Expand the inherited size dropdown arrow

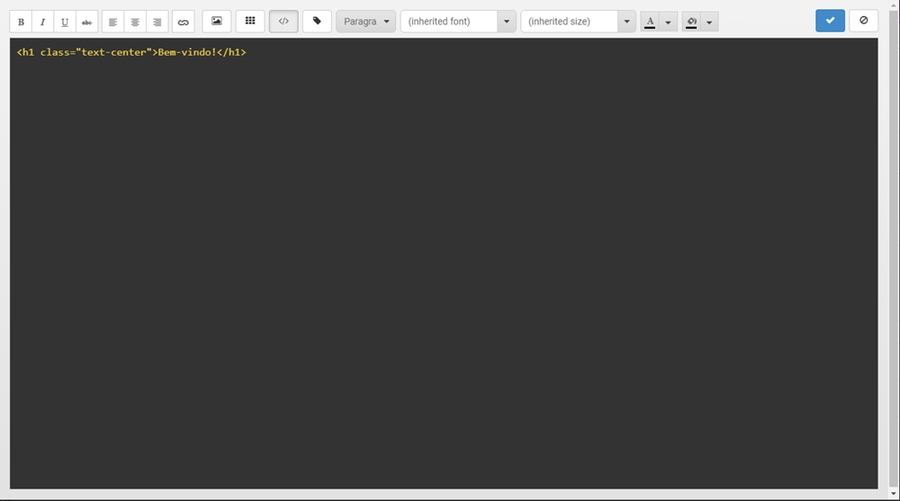[627, 22]
